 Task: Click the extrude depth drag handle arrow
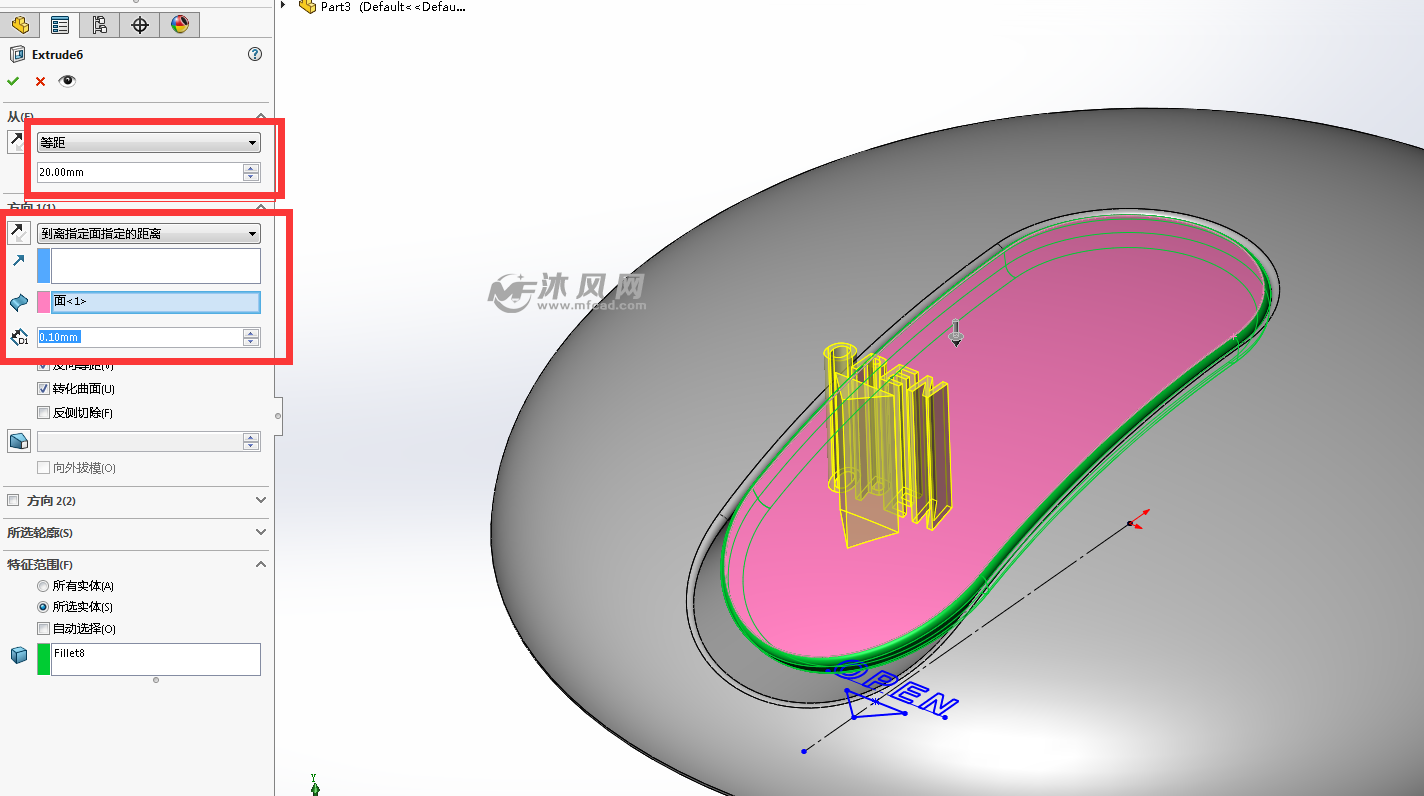[955, 333]
